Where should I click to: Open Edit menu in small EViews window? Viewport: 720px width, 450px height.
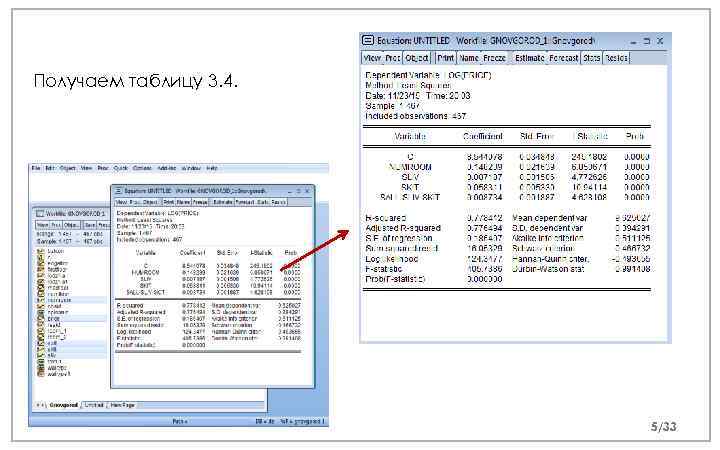coord(50,168)
